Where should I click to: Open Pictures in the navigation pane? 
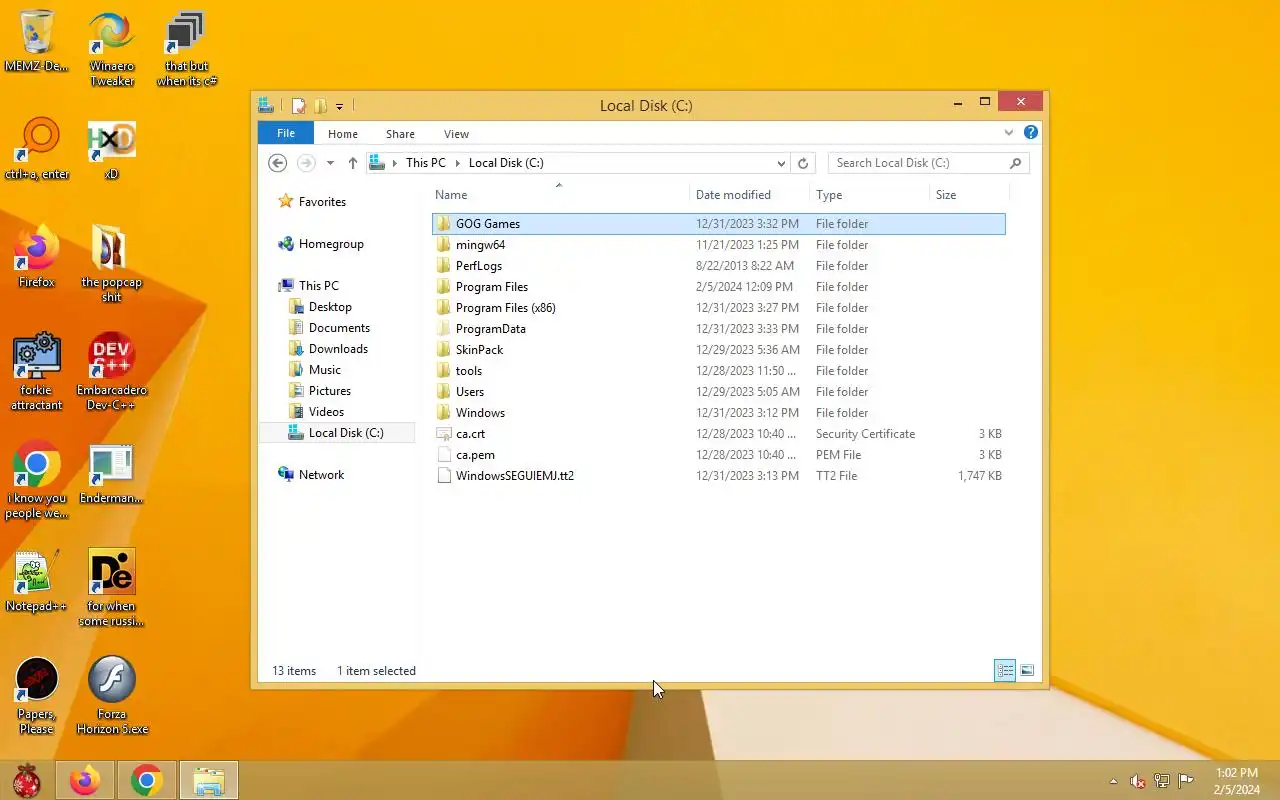pyautogui.click(x=320, y=391)
